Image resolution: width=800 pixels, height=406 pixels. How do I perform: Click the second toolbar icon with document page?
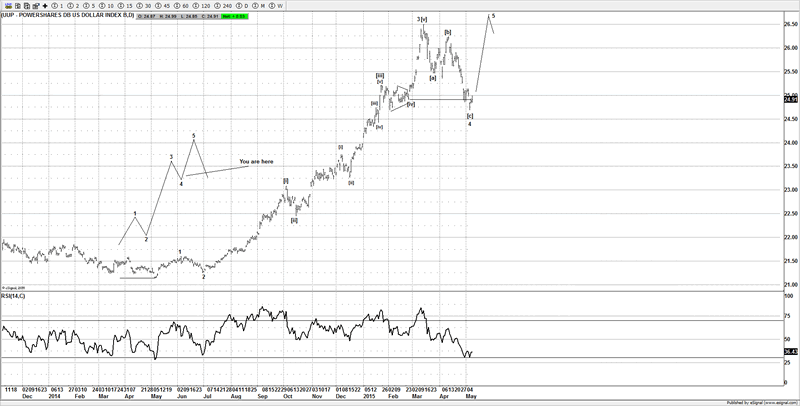point(18,6)
